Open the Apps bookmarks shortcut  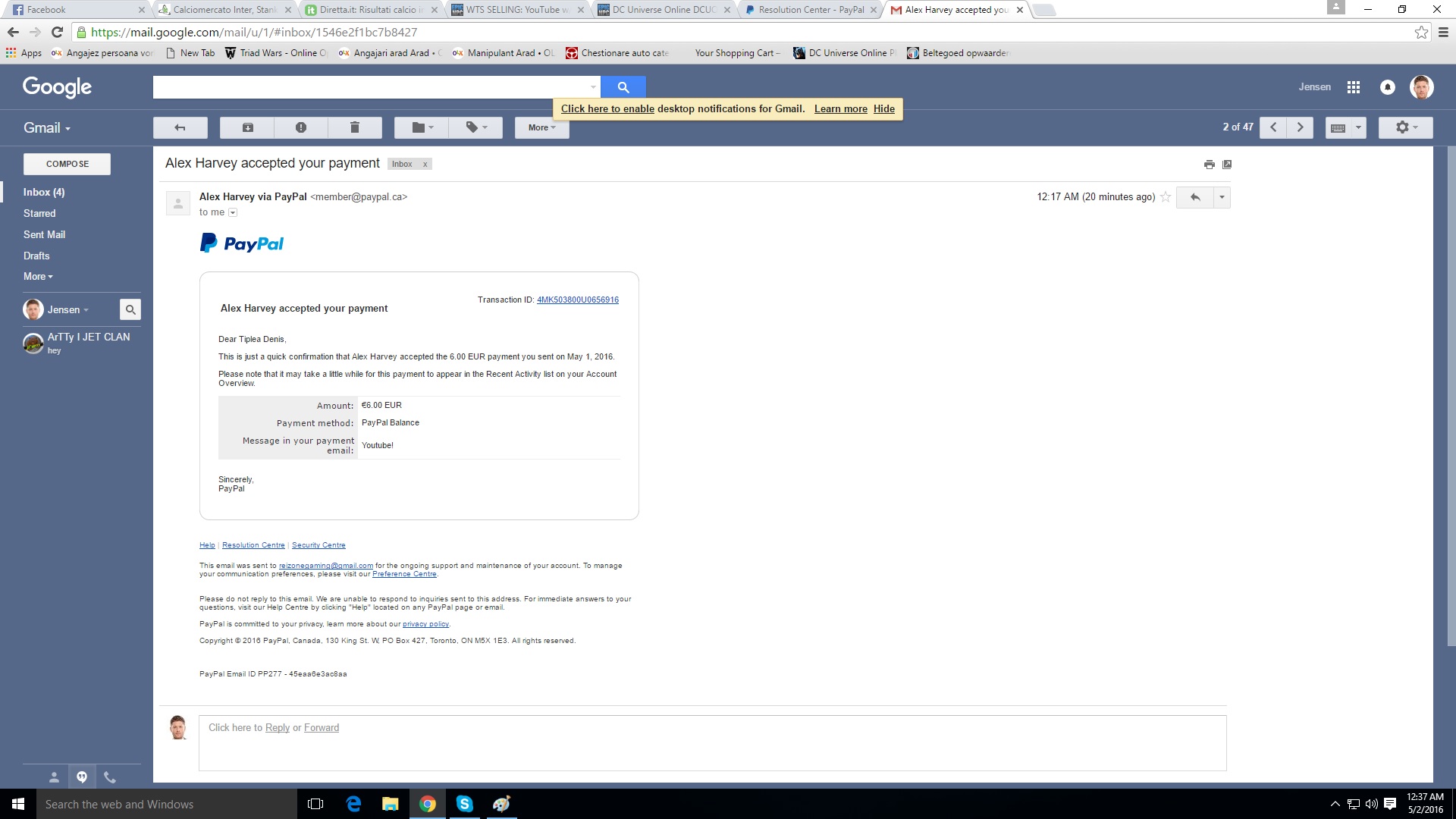tap(24, 53)
